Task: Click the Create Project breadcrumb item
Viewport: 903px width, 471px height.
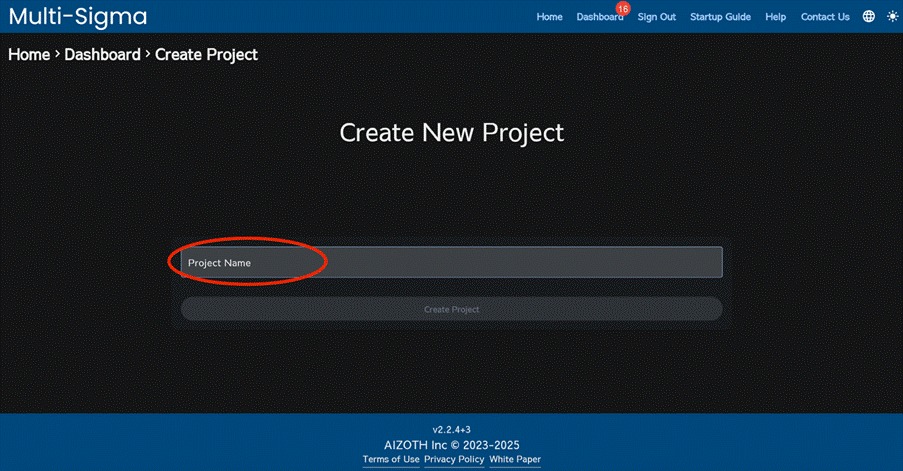Action: click(x=206, y=54)
